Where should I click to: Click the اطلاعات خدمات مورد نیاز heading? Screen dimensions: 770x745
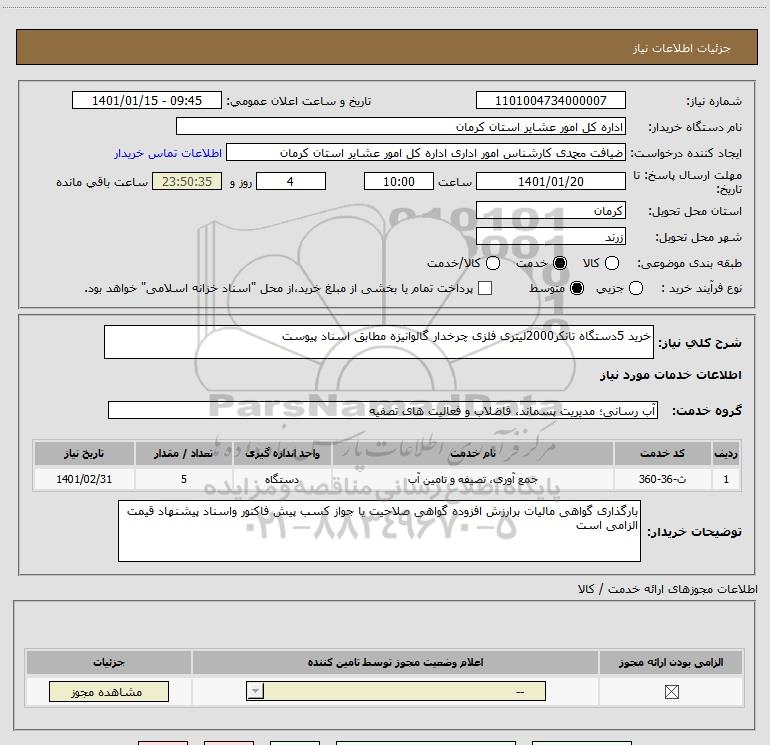(670, 375)
